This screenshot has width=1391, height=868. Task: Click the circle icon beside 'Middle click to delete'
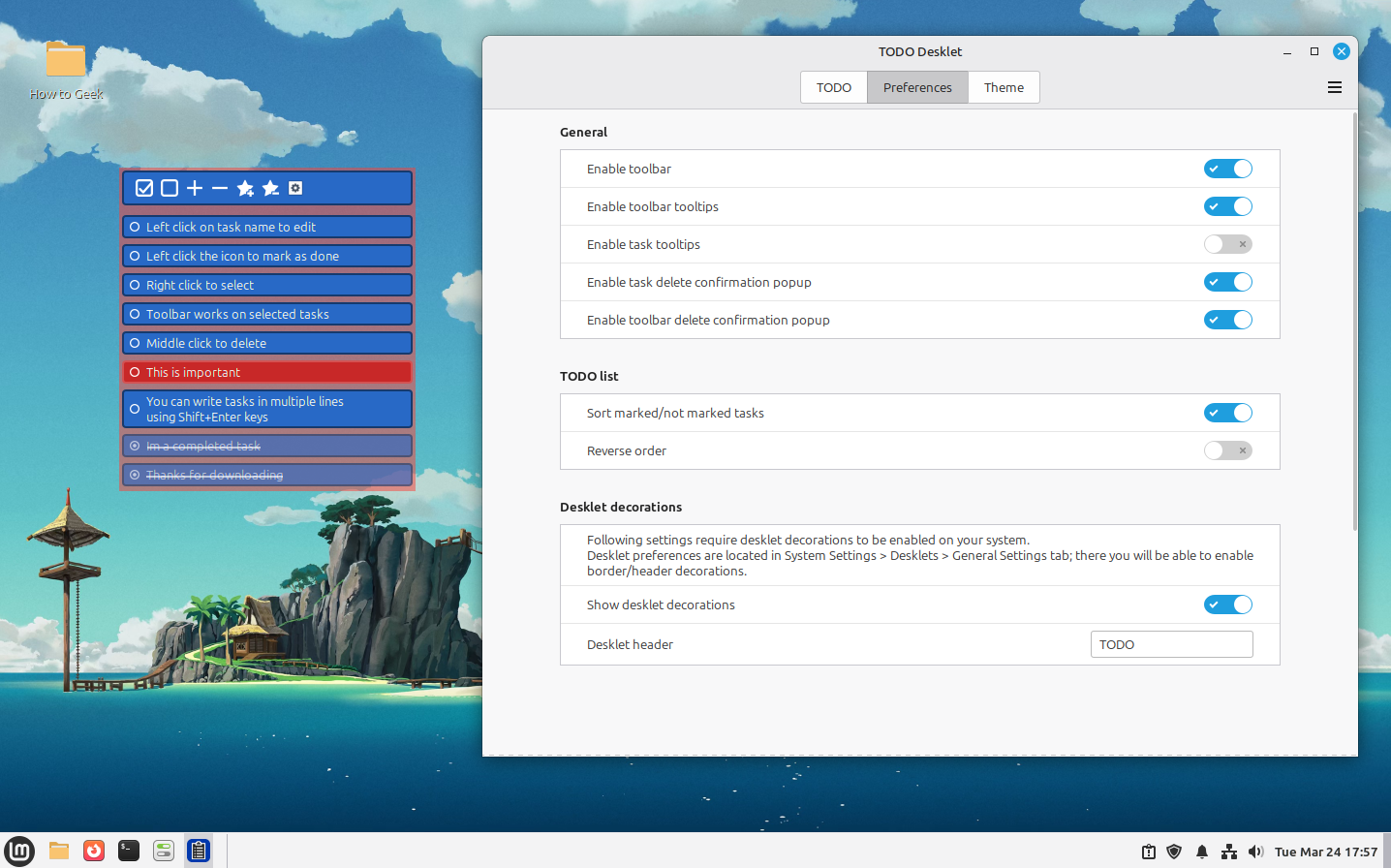point(135,343)
